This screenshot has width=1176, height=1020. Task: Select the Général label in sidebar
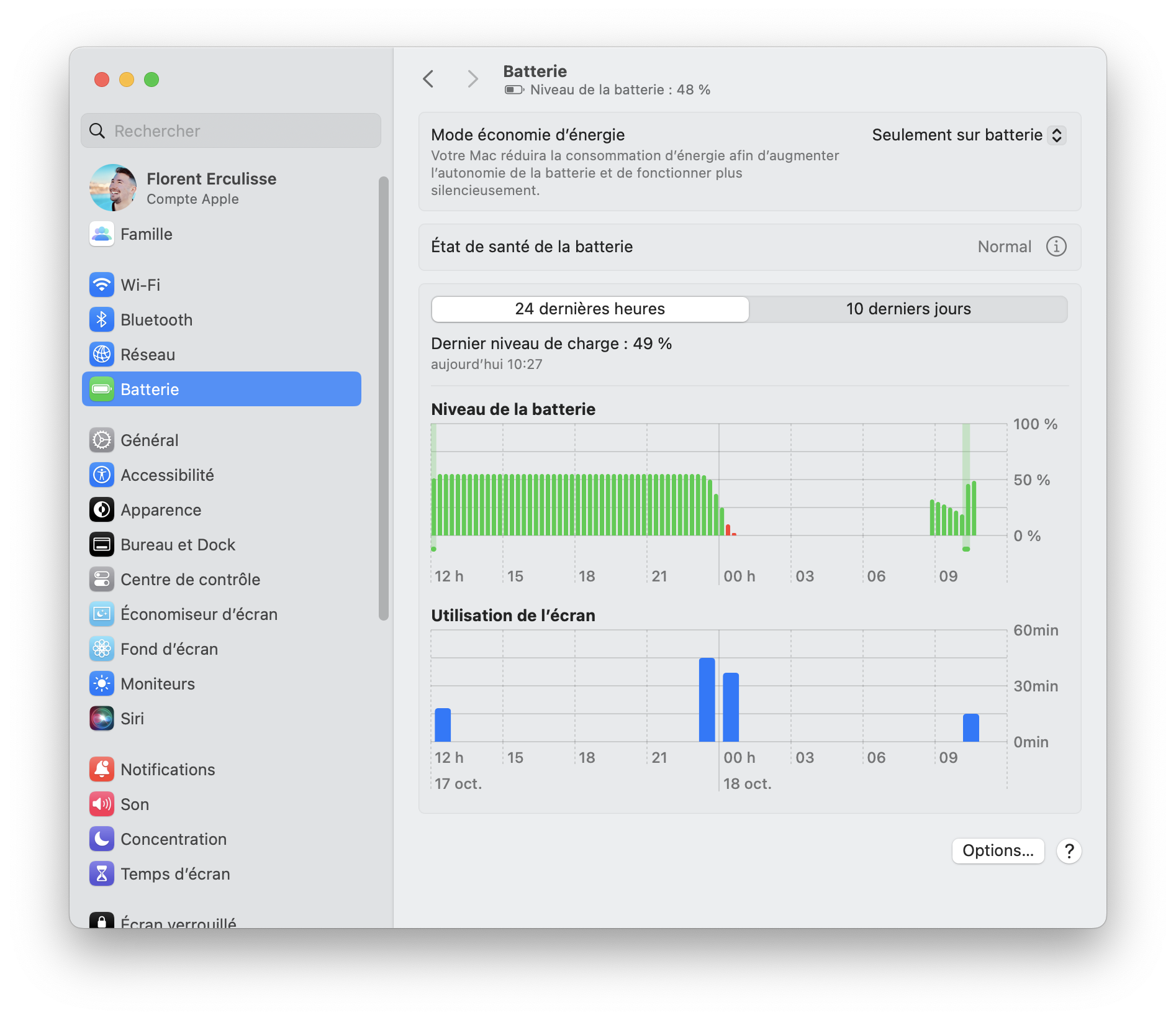(x=150, y=440)
